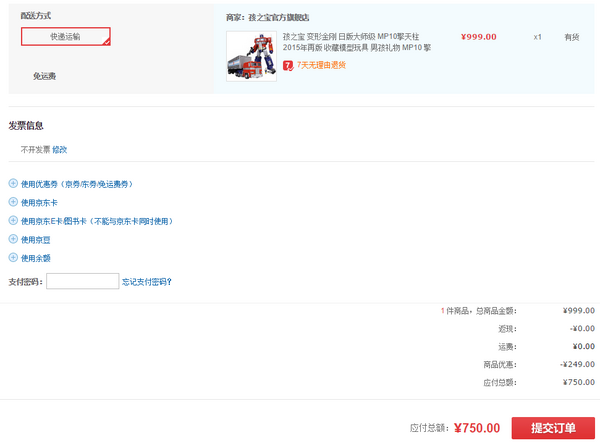Click merchant name 孩之宝官方旗舰店
Image resolution: width=600 pixels, height=443 pixels.
pyautogui.click(x=279, y=17)
